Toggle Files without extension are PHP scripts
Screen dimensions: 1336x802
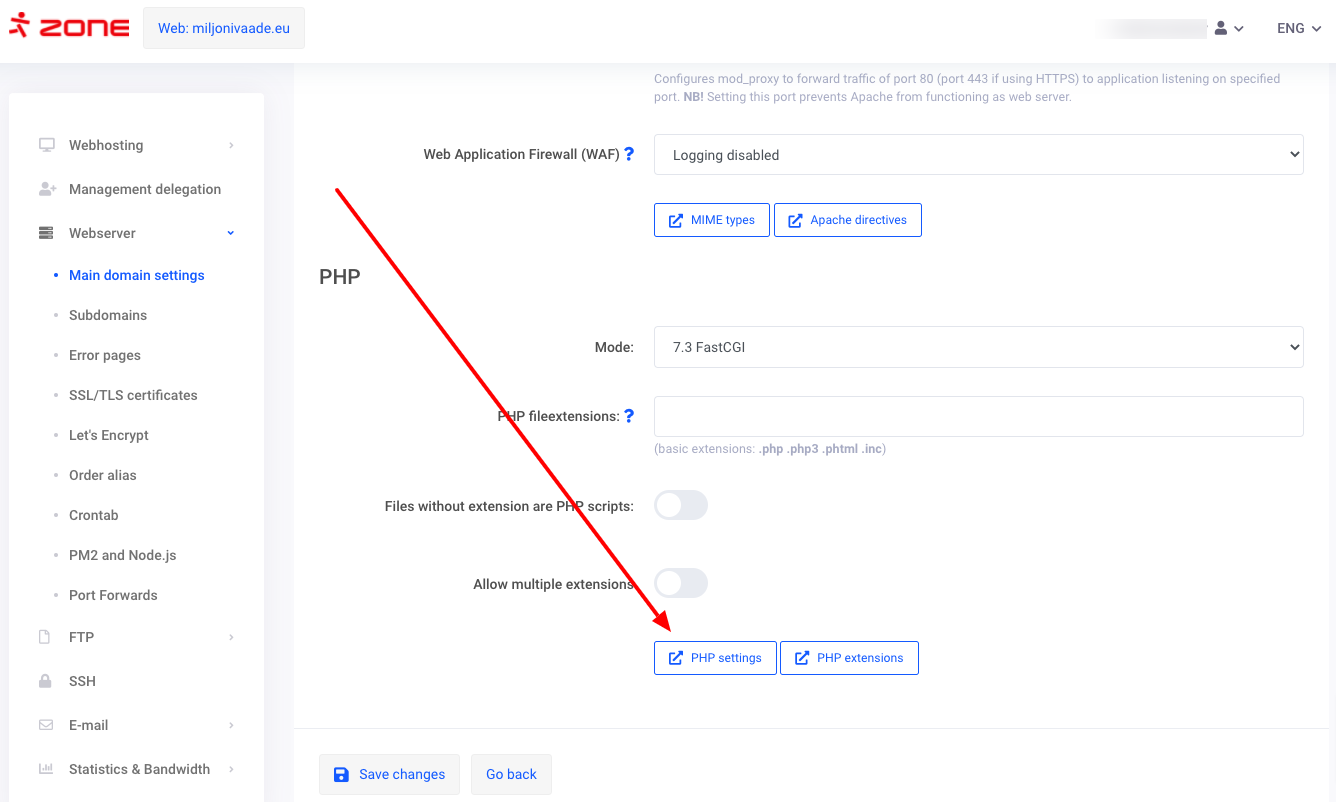point(681,506)
